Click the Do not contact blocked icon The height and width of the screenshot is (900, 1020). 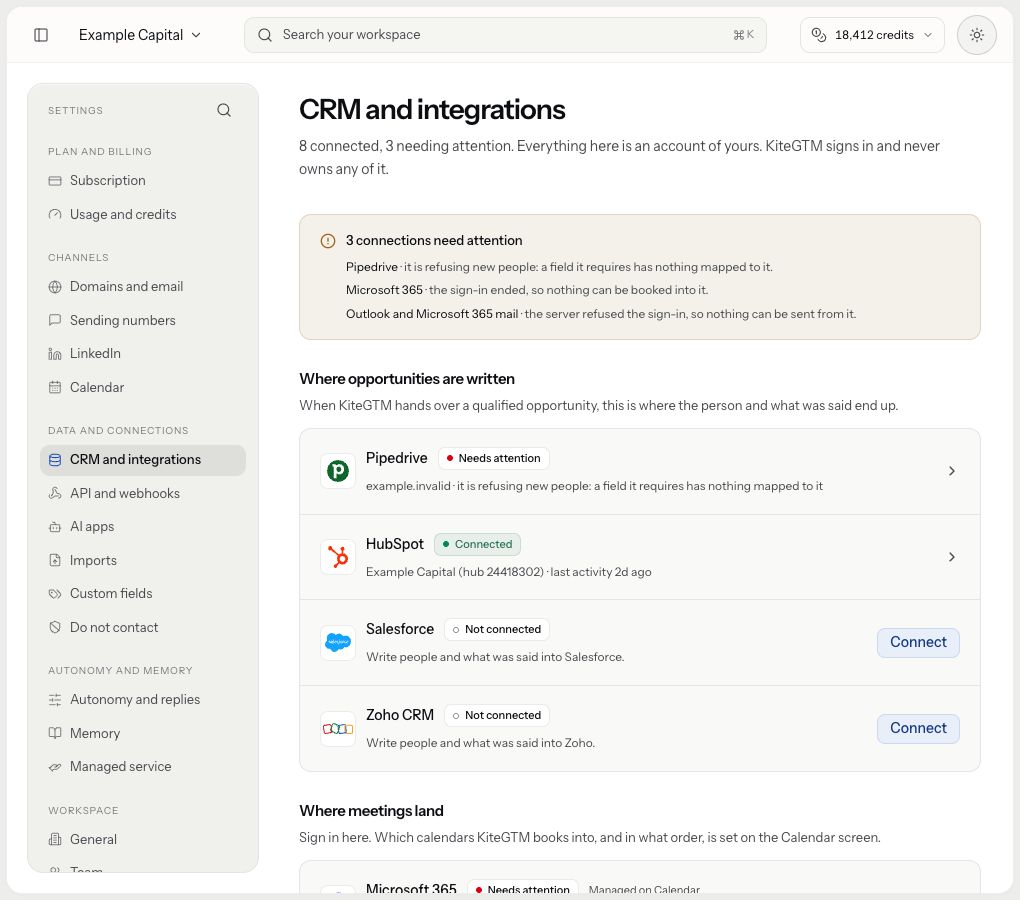(x=55, y=628)
